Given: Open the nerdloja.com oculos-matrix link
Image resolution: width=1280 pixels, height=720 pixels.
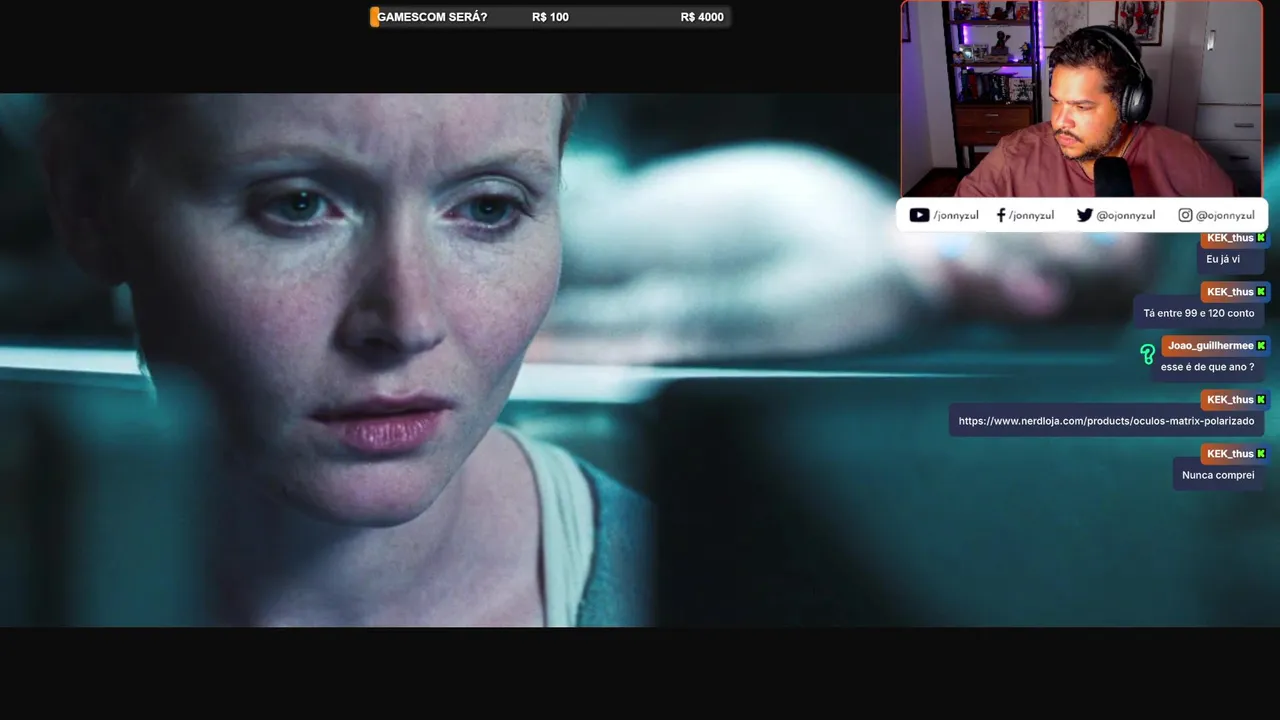Looking at the screenshot, I should point(1106,421).
